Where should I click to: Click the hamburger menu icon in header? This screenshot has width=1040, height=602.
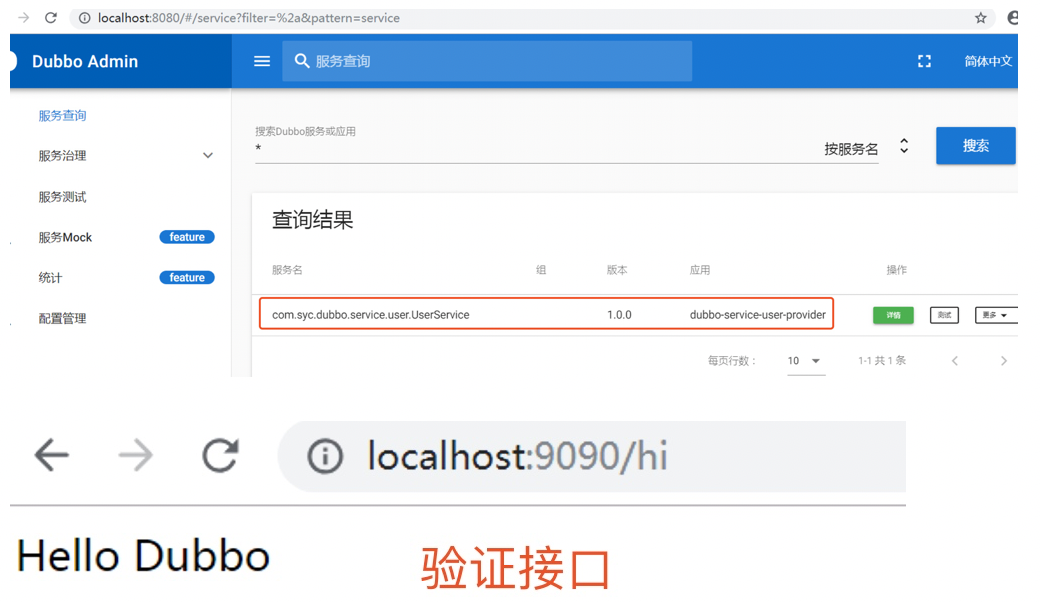pos(262,61)
